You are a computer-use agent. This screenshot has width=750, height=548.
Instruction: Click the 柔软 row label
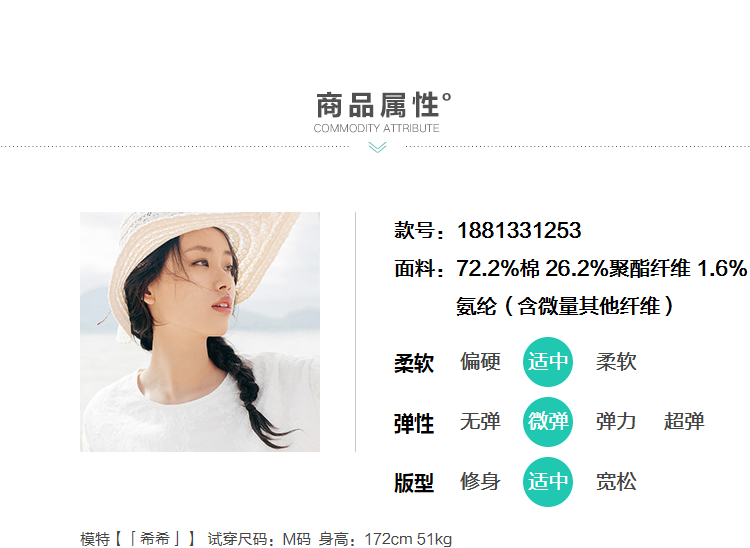(x=414, y=363)
